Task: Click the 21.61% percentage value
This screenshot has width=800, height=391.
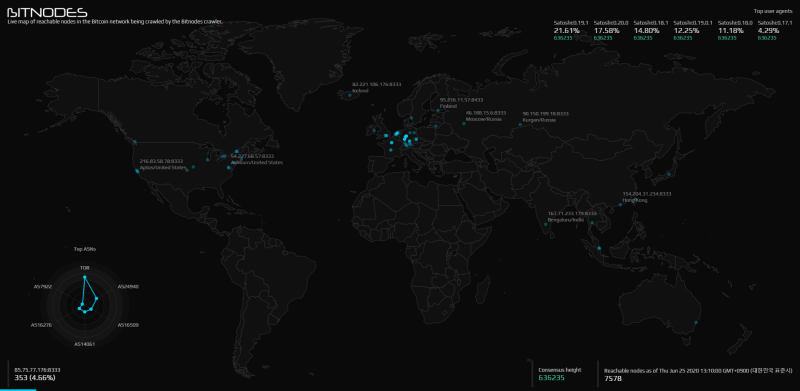Action: [566, 31]
